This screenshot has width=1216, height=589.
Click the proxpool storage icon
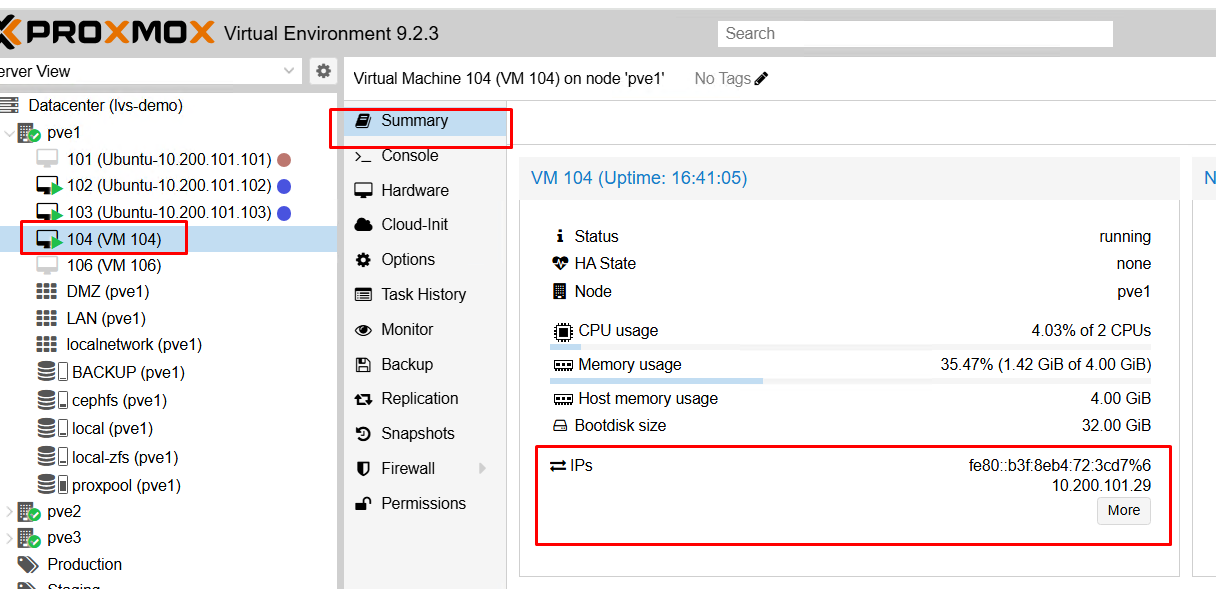53,485
